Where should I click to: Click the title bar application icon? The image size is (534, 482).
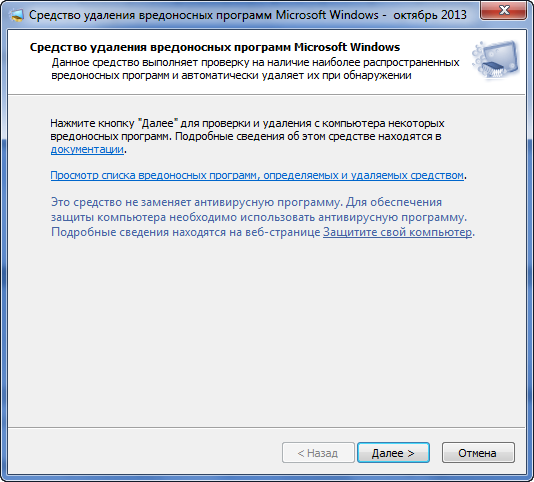click(x=16, y=15)
